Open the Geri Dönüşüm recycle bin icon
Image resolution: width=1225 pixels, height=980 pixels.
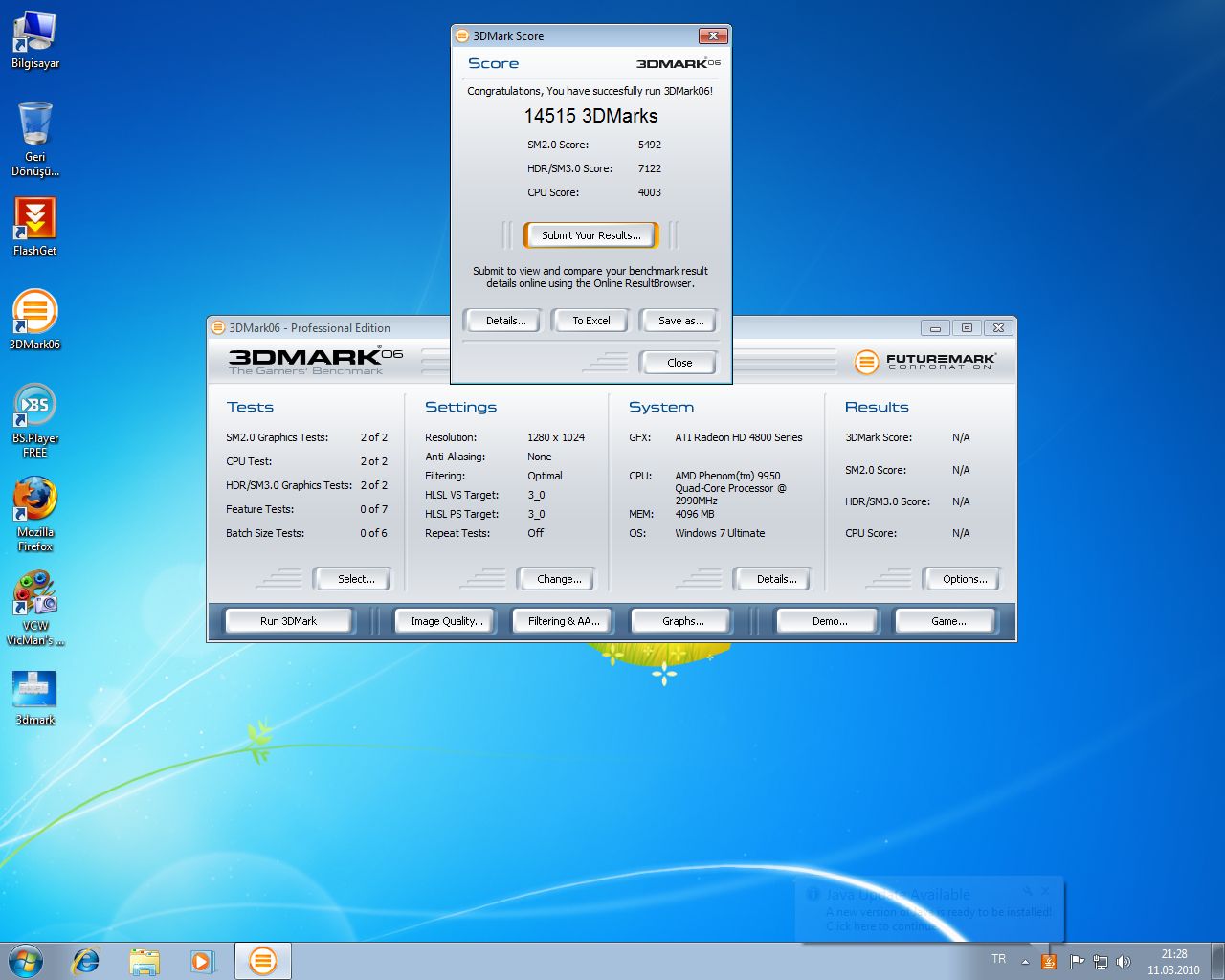point(34,140)
